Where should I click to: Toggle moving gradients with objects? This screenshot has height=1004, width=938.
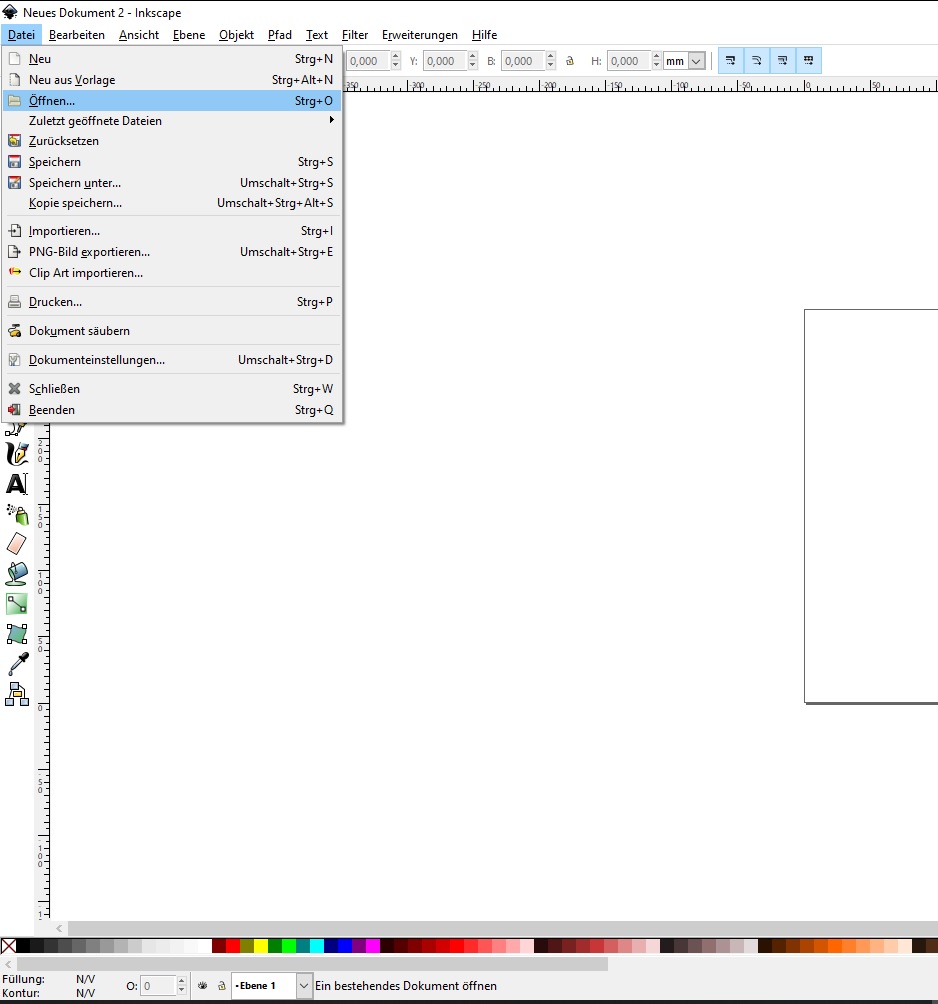point(782,61)
